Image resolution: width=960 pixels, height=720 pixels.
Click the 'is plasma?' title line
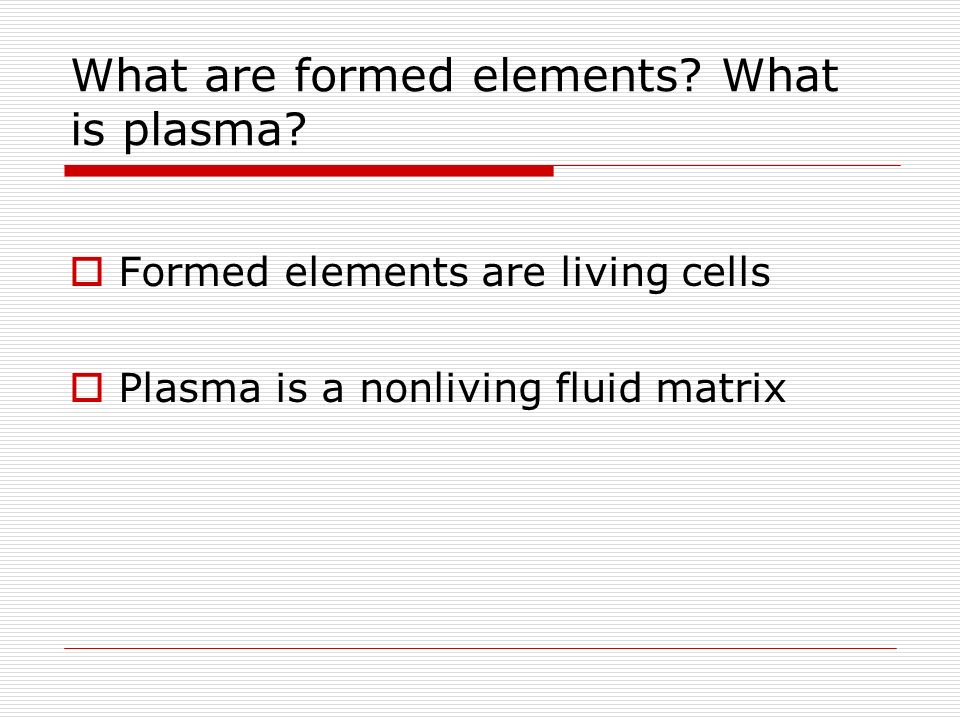click(x=189, y=130)
